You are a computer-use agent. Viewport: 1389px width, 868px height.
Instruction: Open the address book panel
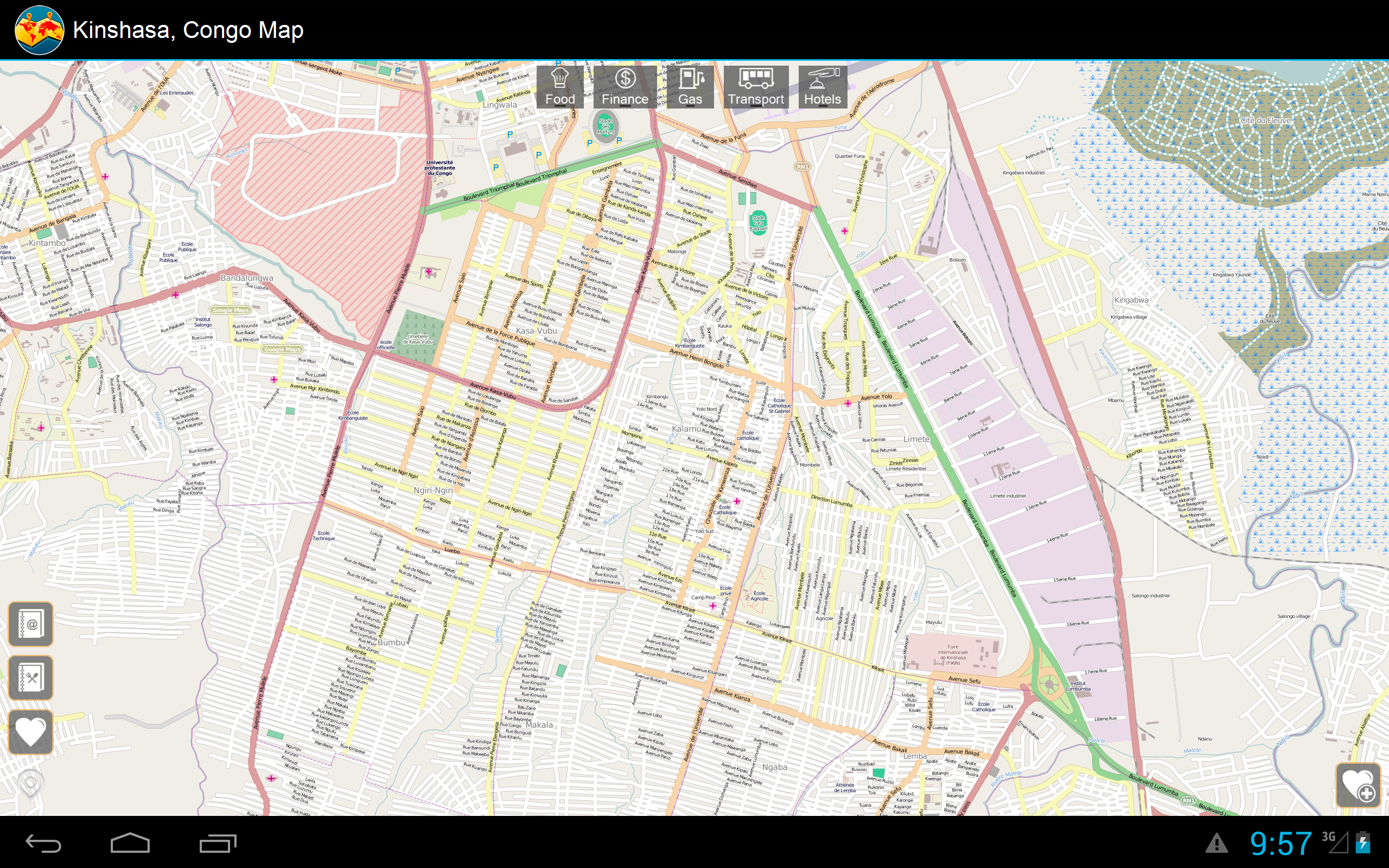pos(31,624)
